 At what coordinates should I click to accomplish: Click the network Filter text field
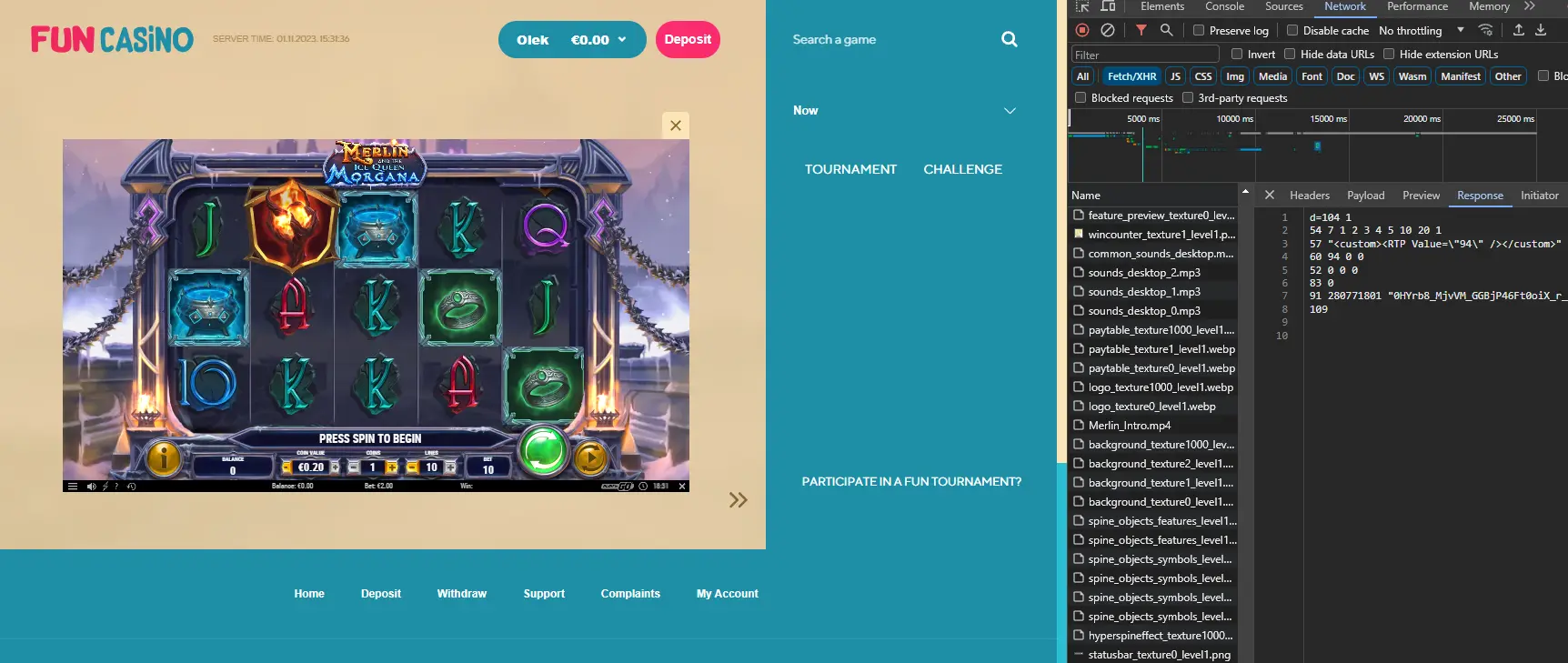tap(1145, 55)
